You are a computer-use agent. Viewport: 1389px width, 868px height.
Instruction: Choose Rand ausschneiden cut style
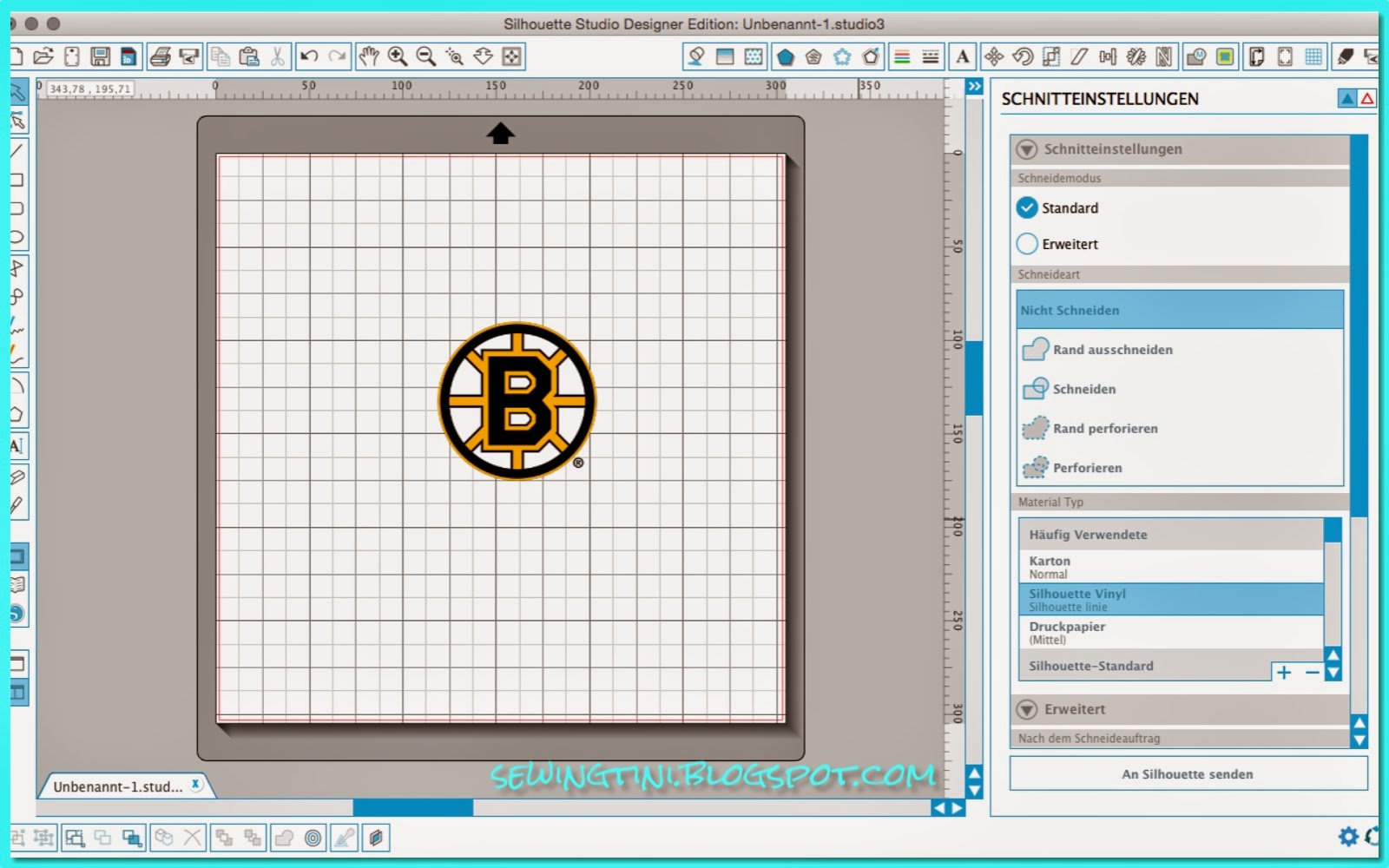pyautogui.click(x=1180, y=349)
